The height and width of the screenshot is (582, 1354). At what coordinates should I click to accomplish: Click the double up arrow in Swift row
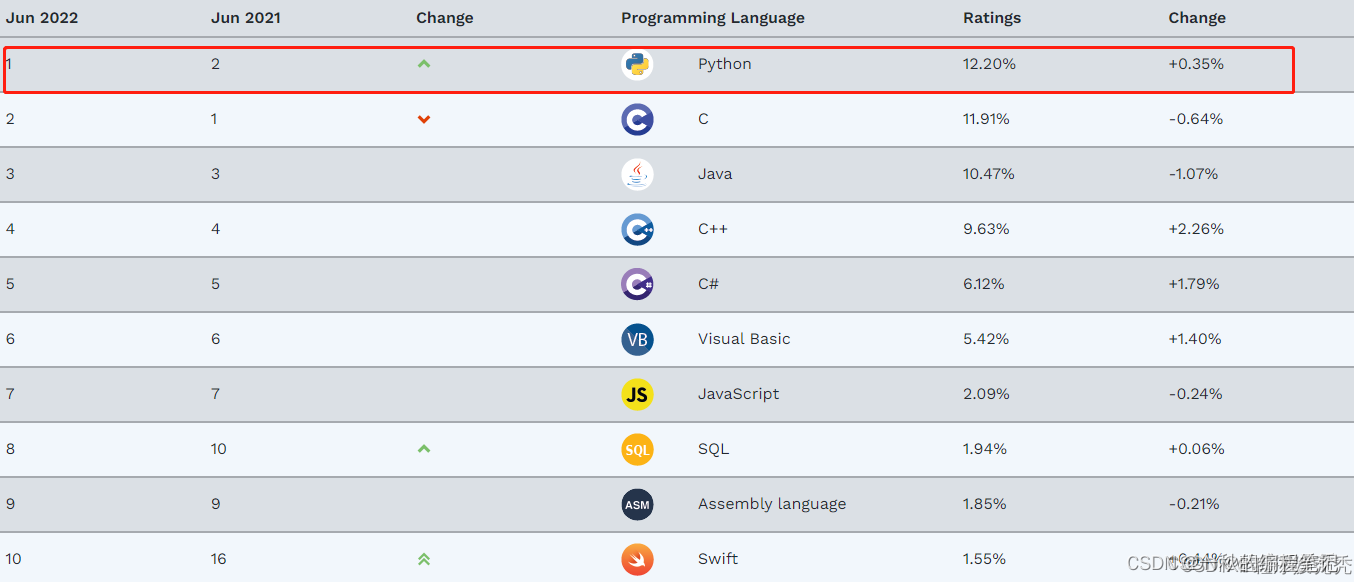coord(424,559)
